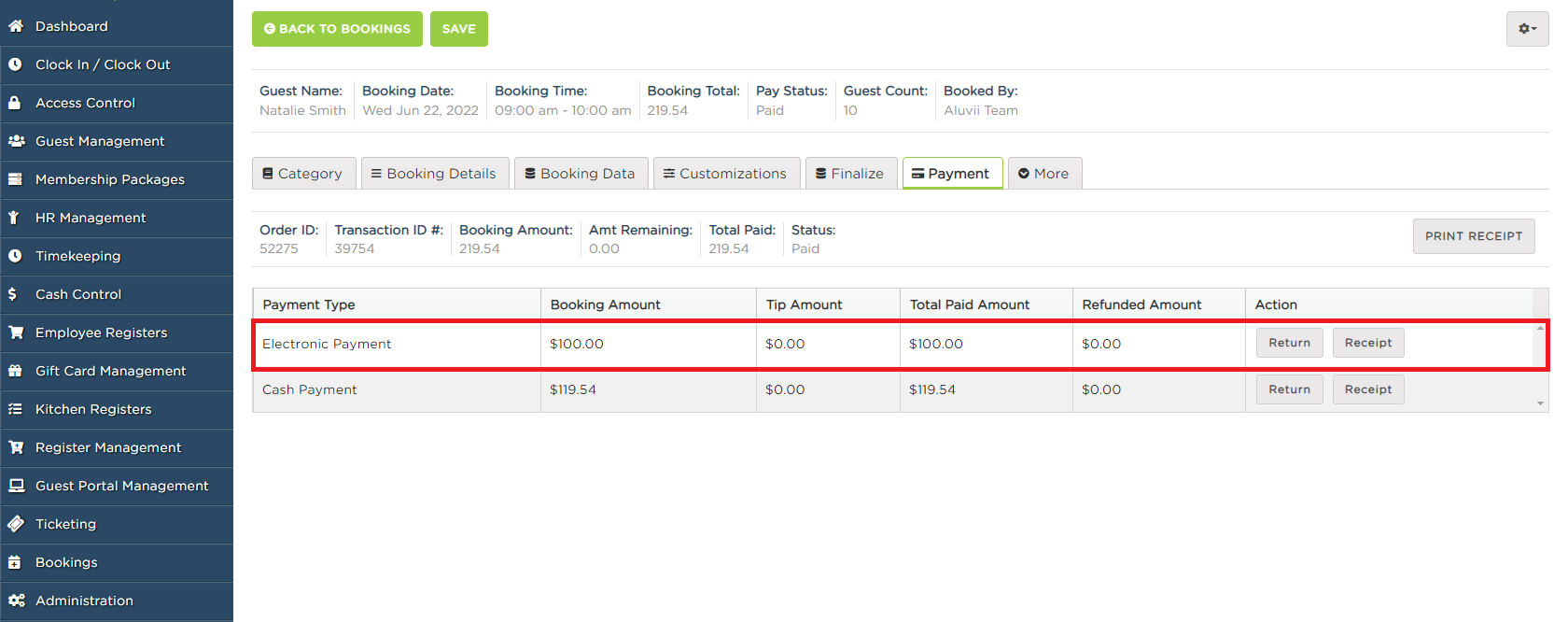Select the Payment tab
Screen dimensions: 1568x622
point(952,173)
